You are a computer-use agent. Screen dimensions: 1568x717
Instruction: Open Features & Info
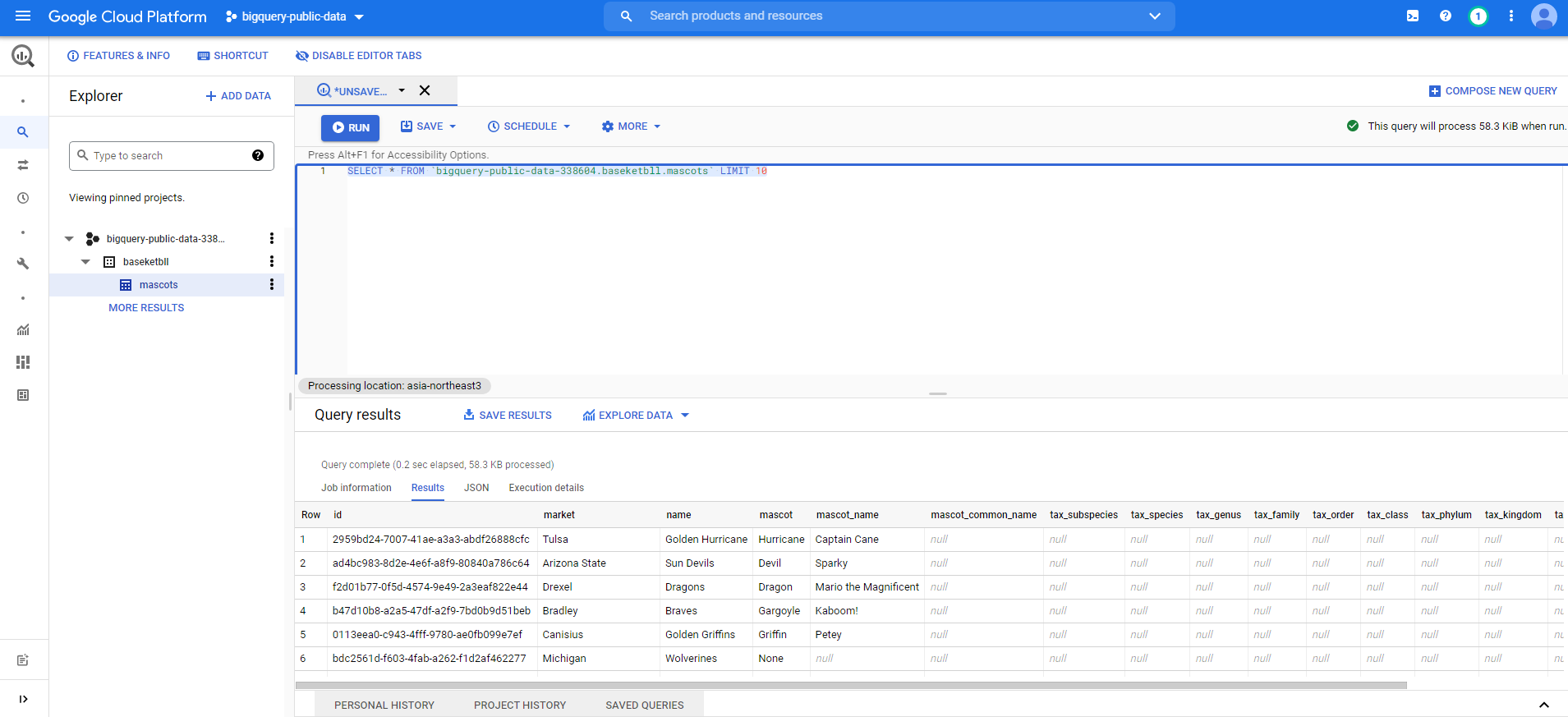point(118,56)
